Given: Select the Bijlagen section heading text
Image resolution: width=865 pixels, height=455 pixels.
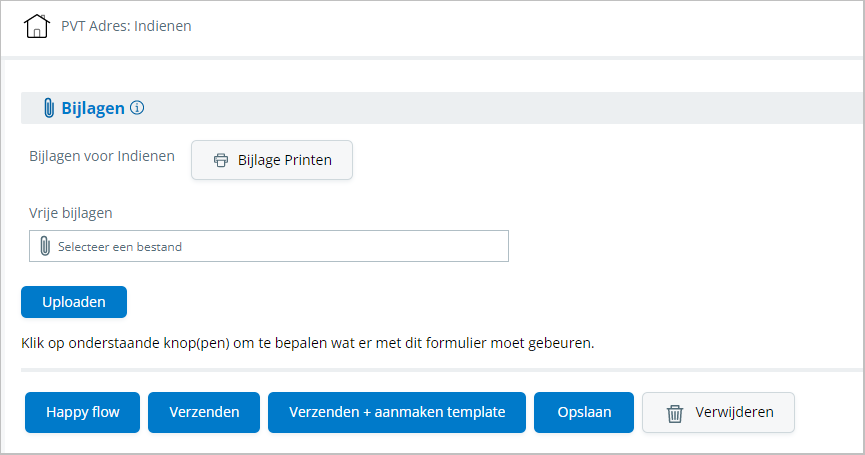Looking at the screenshot, I should tap(93, 108).
